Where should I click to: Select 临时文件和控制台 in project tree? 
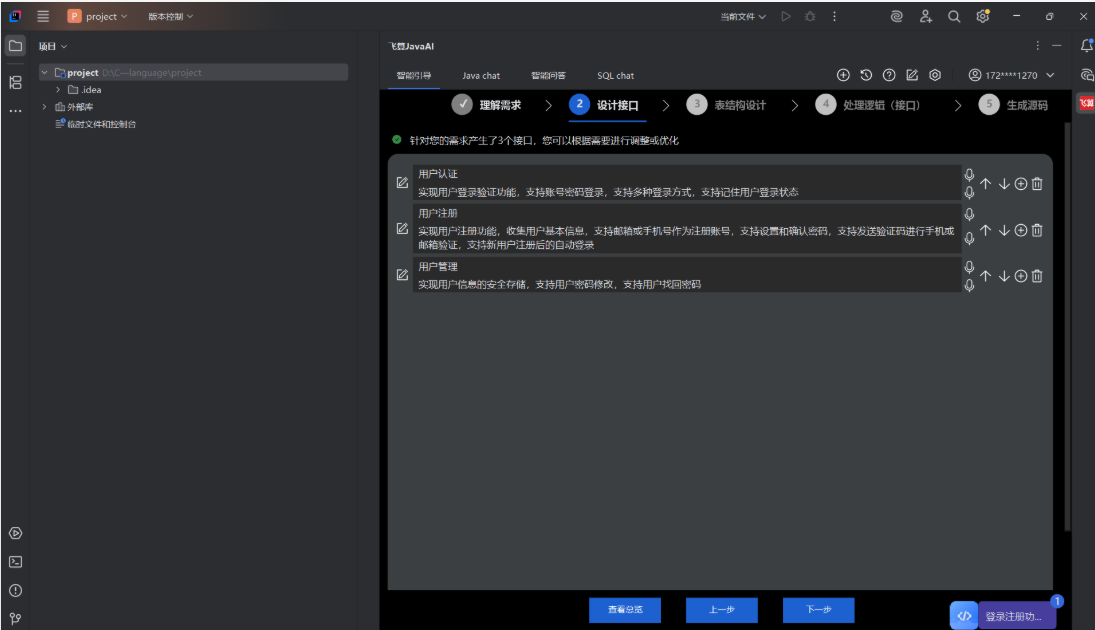tap(101, 124)
